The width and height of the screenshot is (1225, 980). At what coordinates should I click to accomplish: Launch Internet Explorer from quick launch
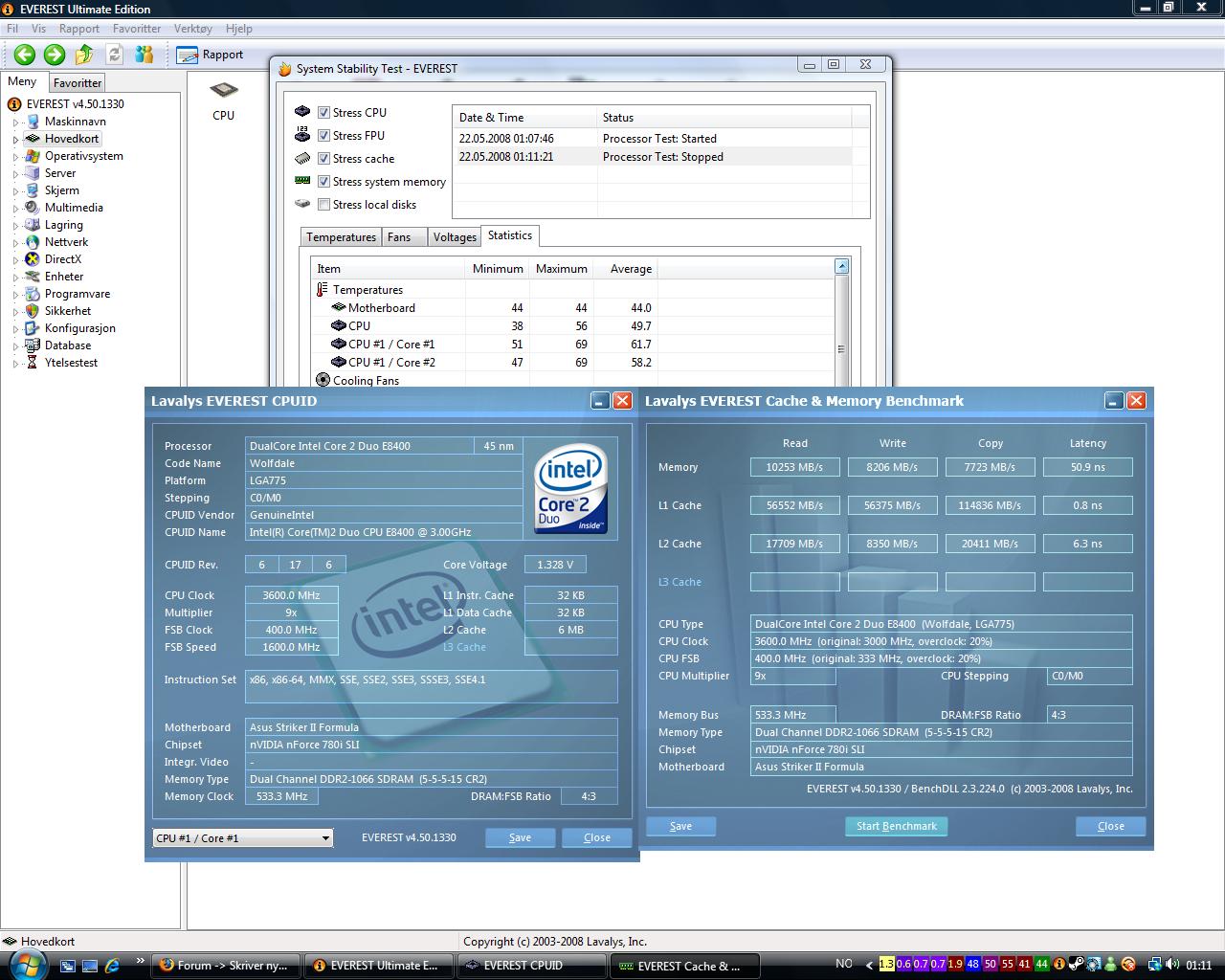pyautogui.click(x=112, y=966)
